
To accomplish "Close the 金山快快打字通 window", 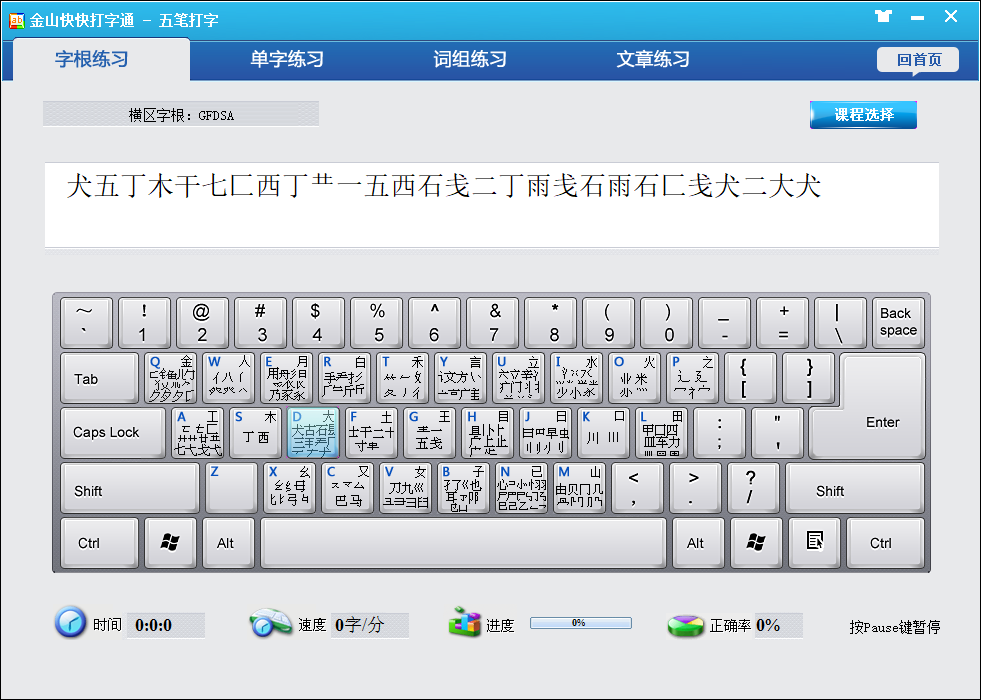I will 951,16.
